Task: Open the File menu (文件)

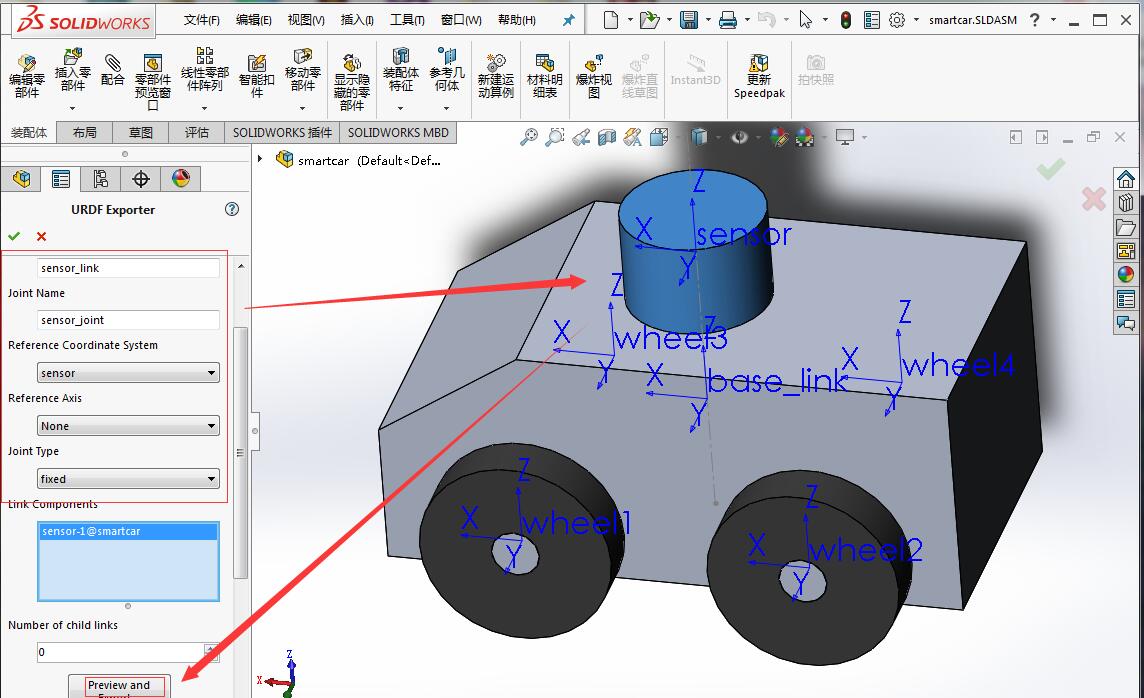Action: pos(201,20)
